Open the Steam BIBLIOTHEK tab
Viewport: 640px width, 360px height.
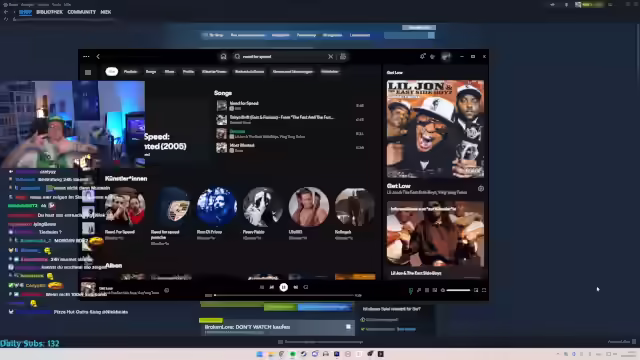[49, 12]
